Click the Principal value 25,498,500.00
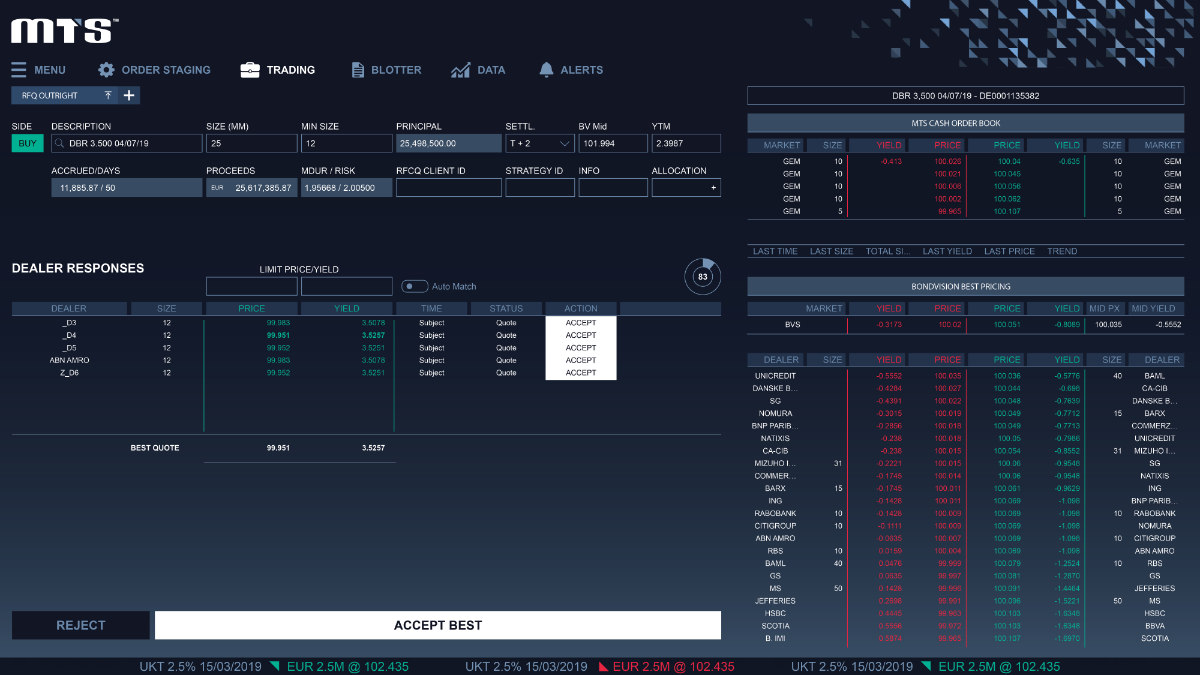Viewport: 1200px width, 675px height. click(x=449, y=143)
